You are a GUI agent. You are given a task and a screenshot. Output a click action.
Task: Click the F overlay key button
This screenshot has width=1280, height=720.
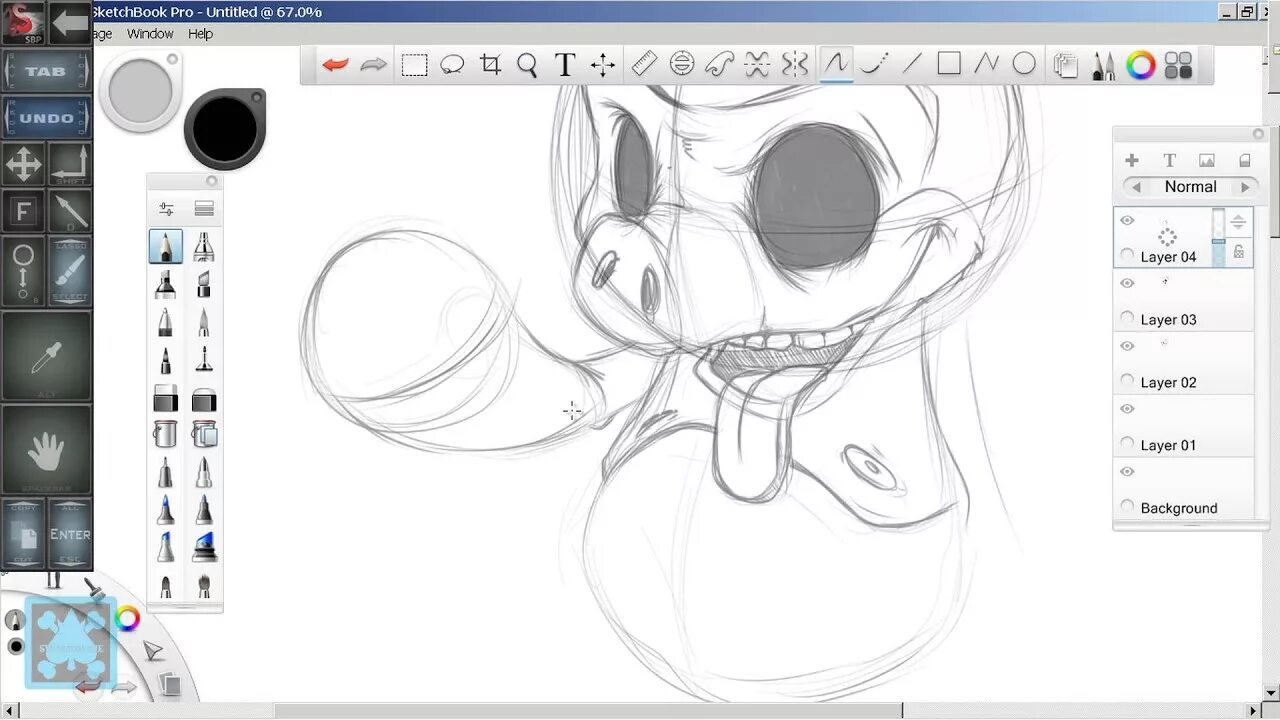point(23,211)
